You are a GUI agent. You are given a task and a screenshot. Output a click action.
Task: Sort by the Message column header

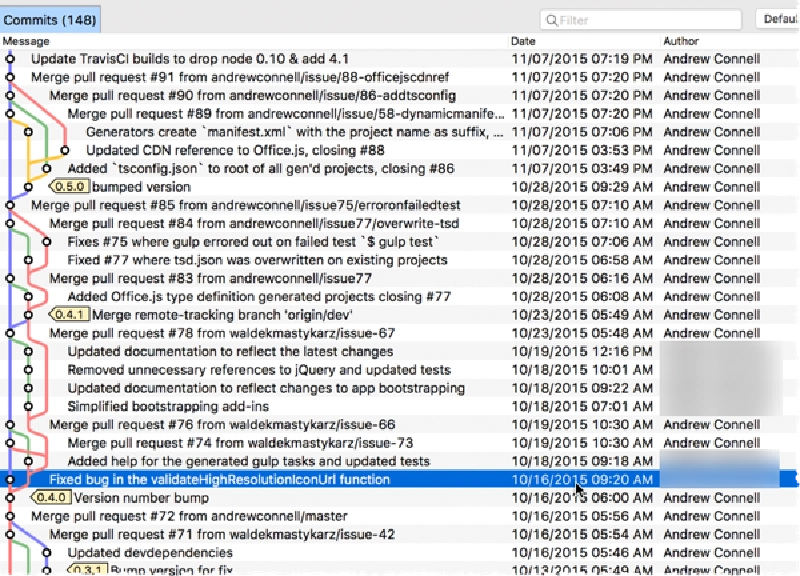(27, 41)
